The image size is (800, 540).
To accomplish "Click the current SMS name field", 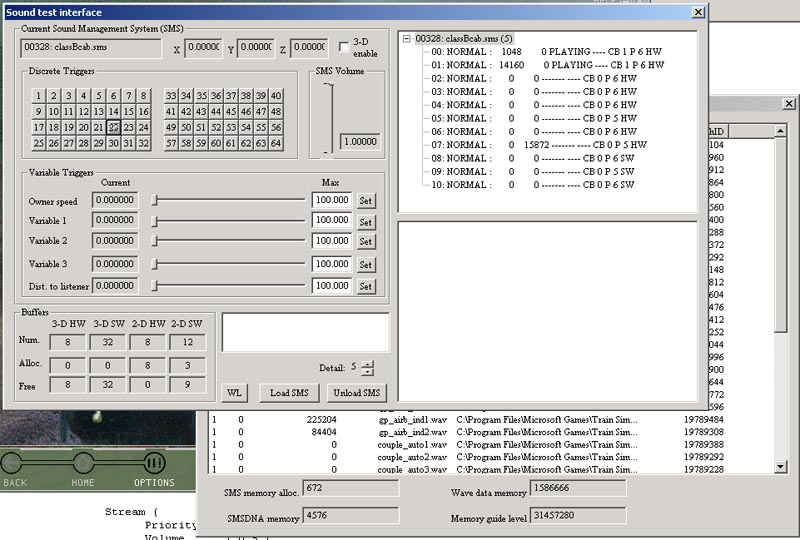I will point(91,47).
